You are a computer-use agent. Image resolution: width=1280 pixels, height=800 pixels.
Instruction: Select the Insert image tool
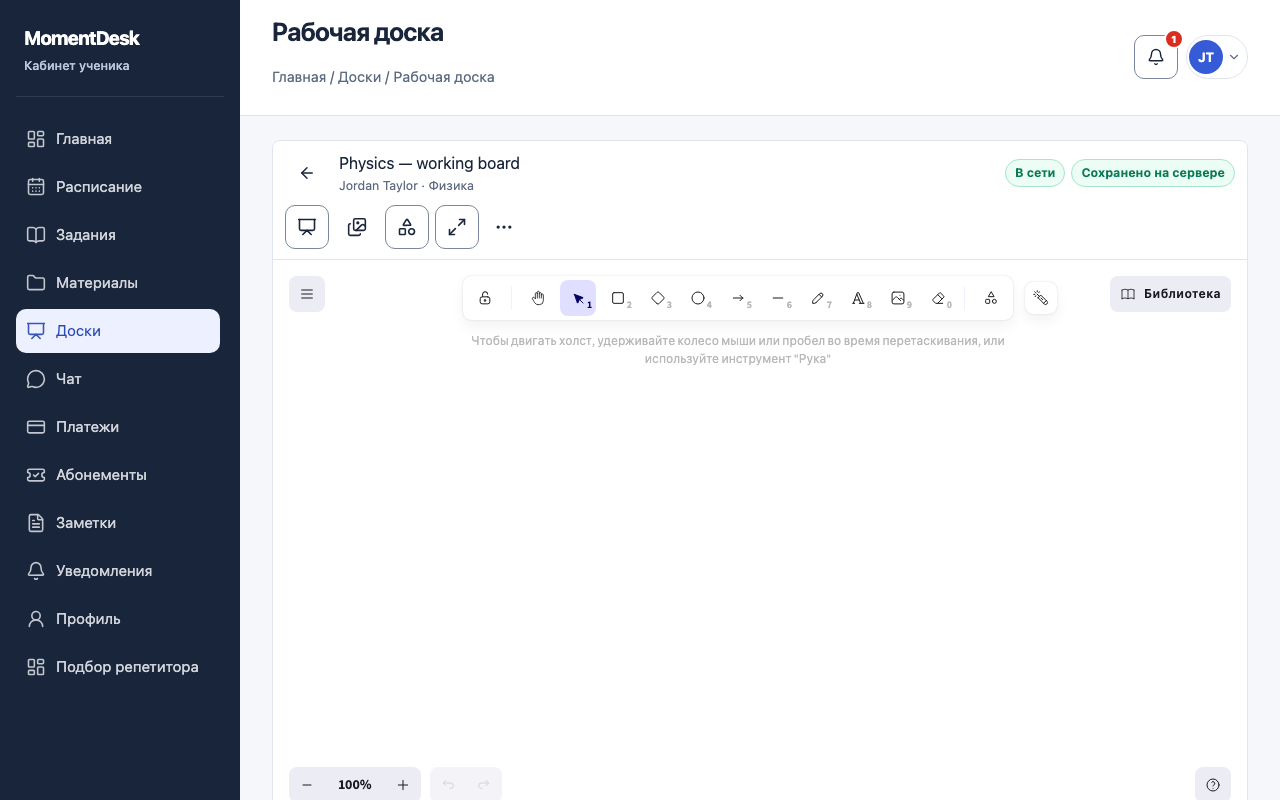pos(898,298)
